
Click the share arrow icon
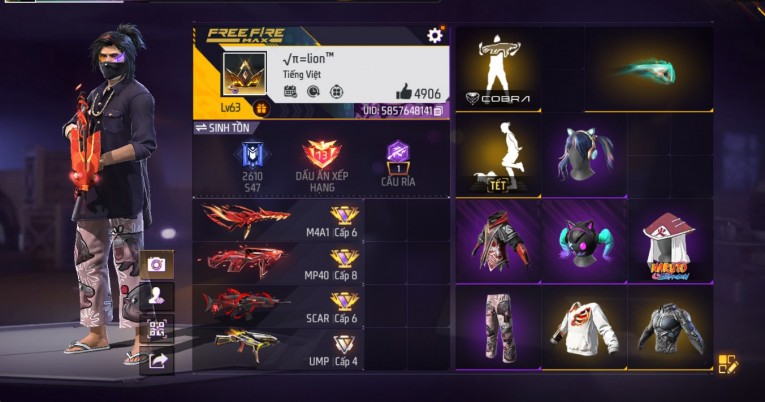point(157,361)
